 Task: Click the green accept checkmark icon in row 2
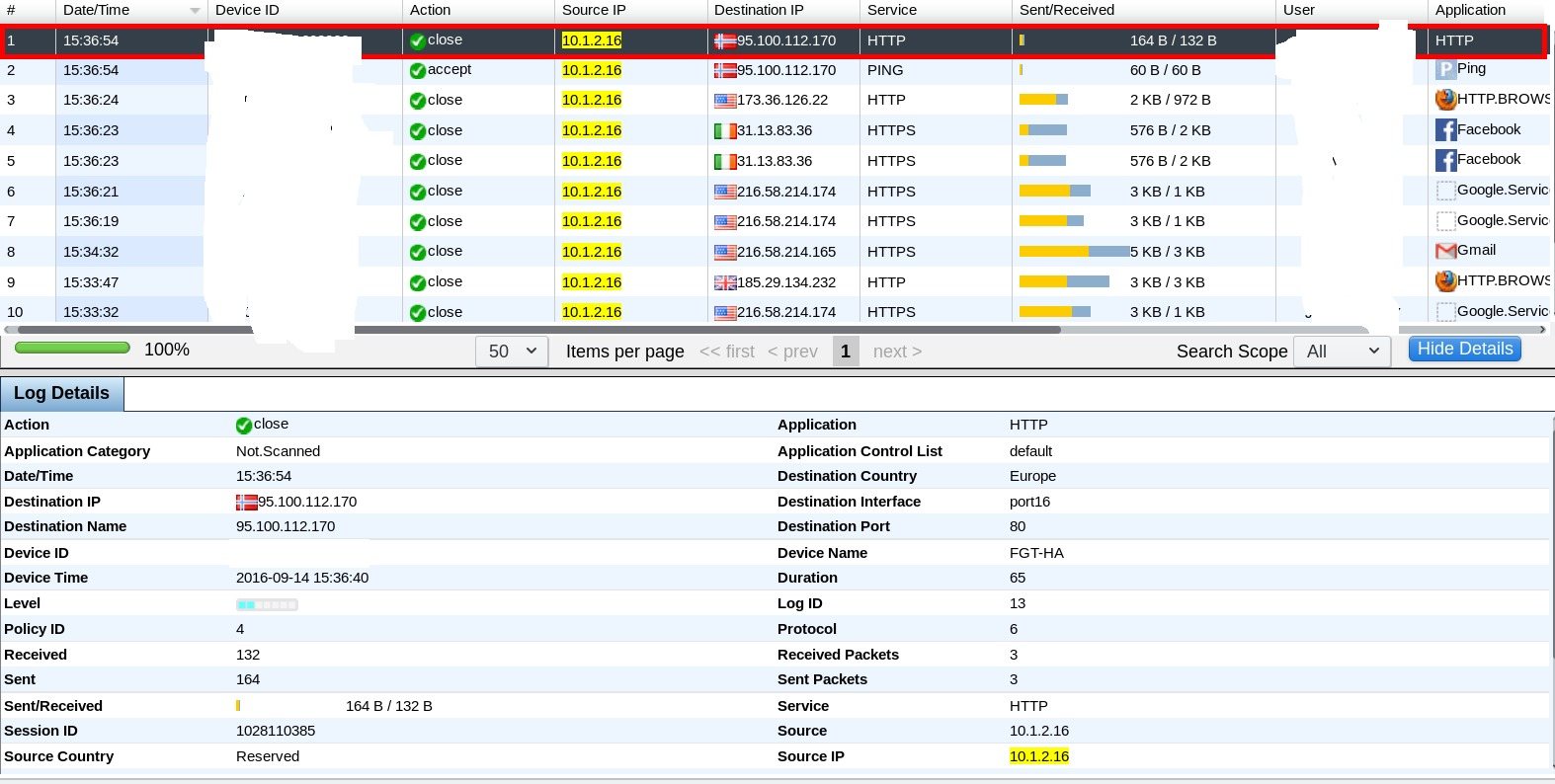click(x=418, y=70)
